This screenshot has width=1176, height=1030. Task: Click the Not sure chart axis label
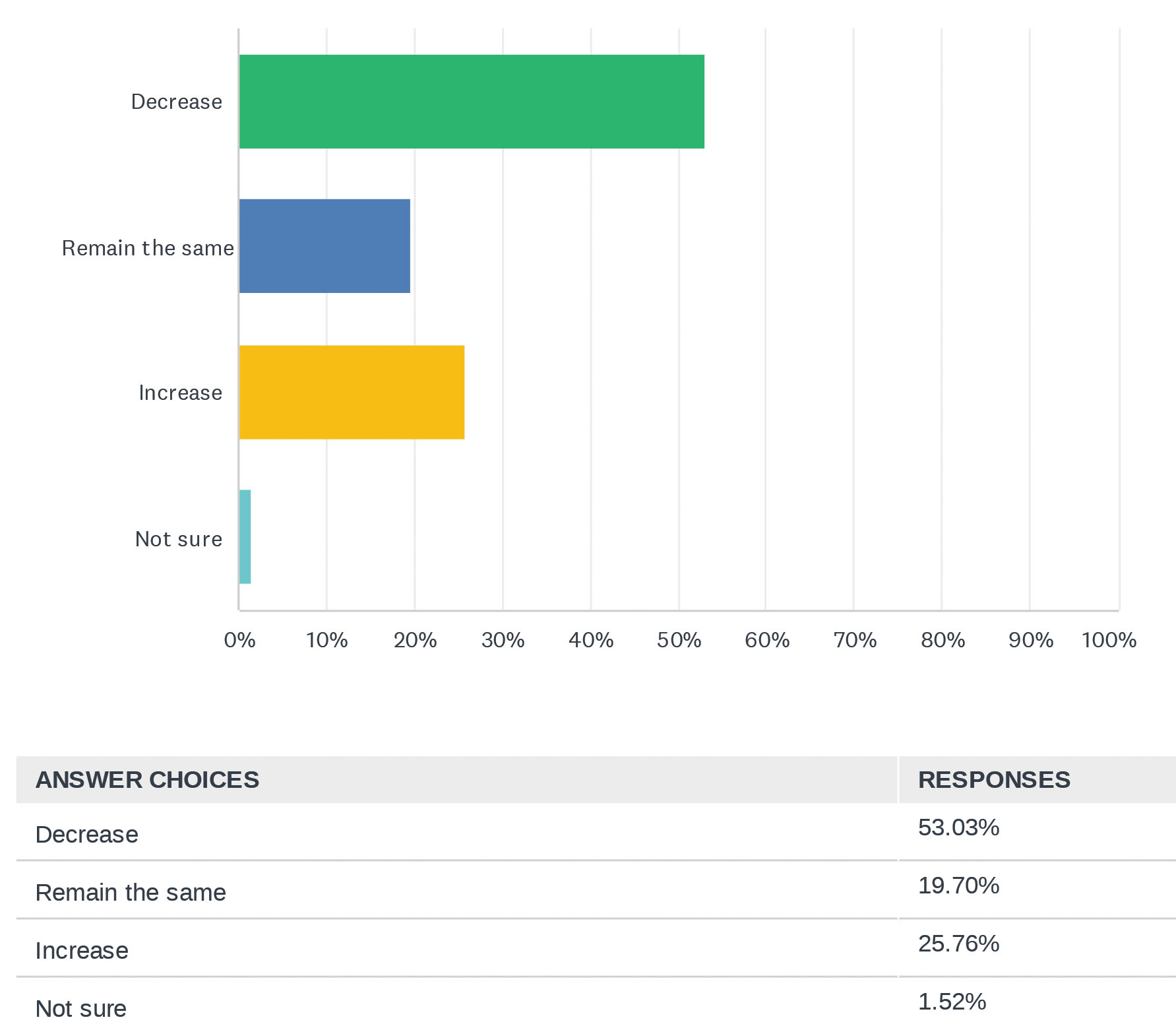coord(178,539)
